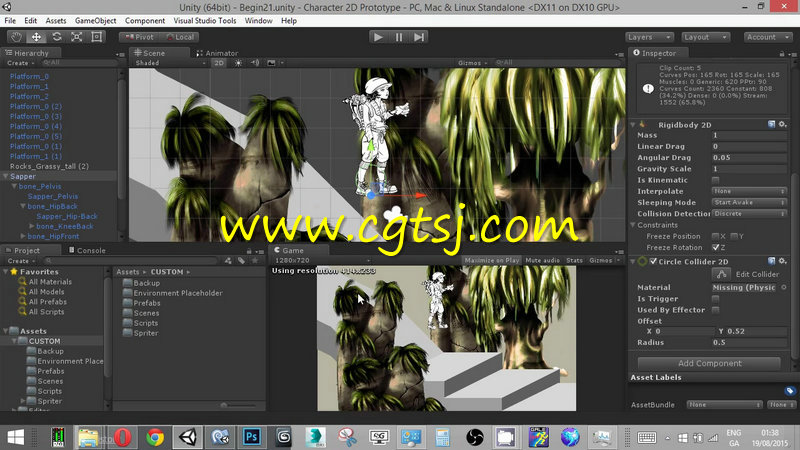The width and height of the screenshot is (800, 450).
Task: Toggle scene audio speaker icon
Action: 255,63
